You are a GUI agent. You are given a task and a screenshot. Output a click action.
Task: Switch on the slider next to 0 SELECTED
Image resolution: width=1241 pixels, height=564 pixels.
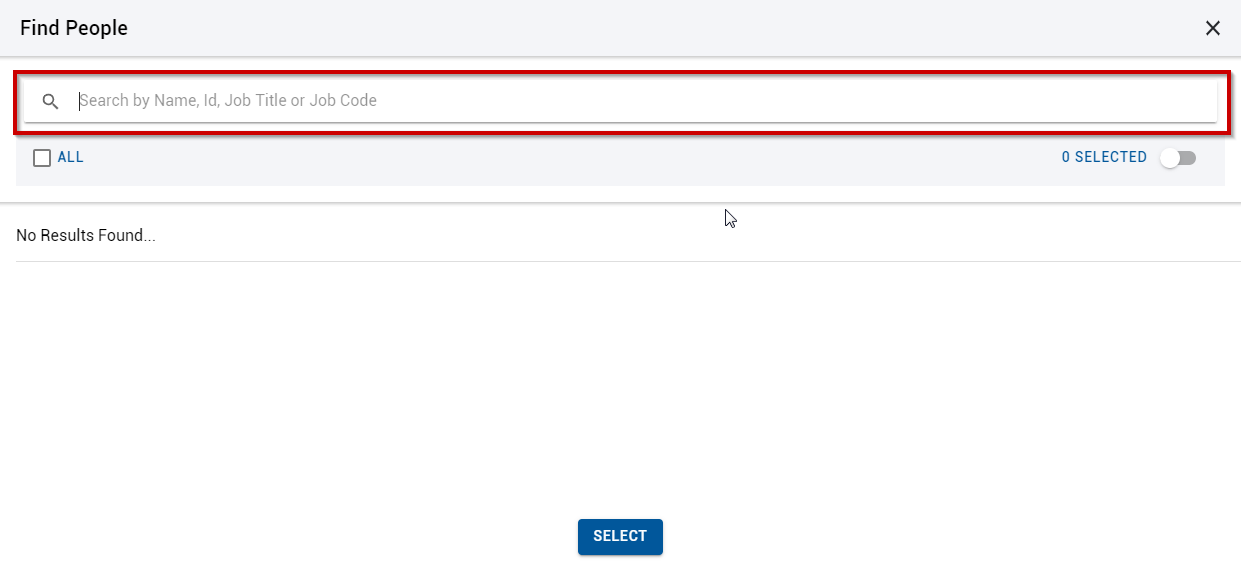click(x=1178, y=158)
